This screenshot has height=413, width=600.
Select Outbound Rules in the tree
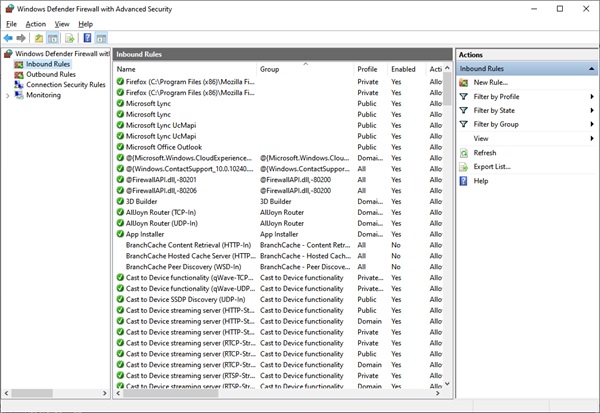(x=51, y=74)
